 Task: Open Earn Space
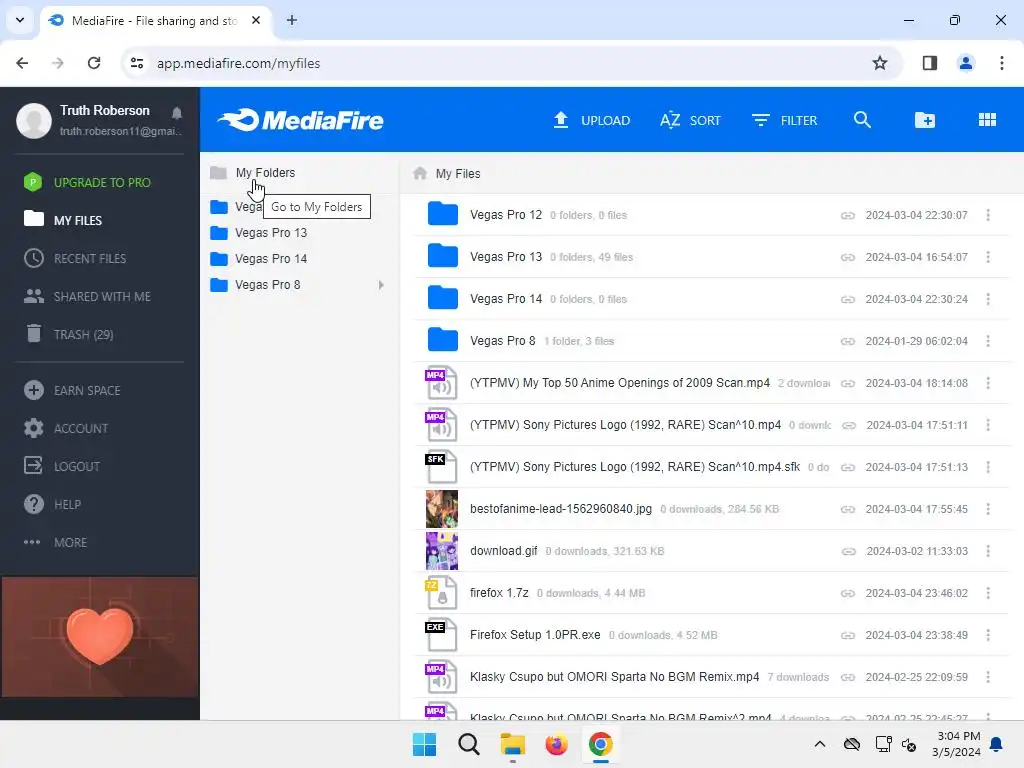72,391
